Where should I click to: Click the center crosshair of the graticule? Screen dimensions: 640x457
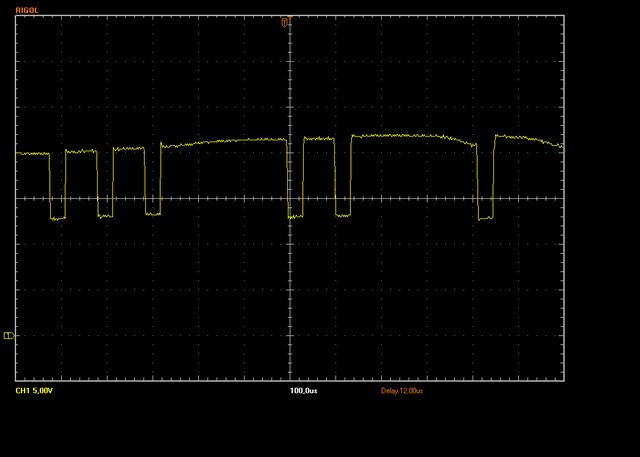[x=288, y=198]
